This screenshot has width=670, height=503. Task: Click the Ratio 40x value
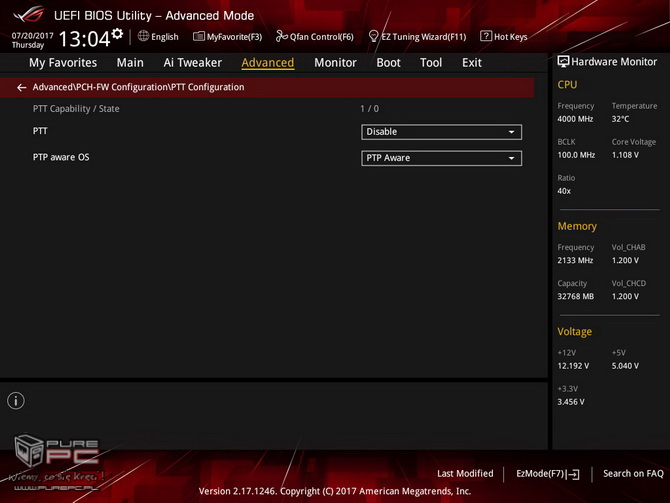coord(564,191)
